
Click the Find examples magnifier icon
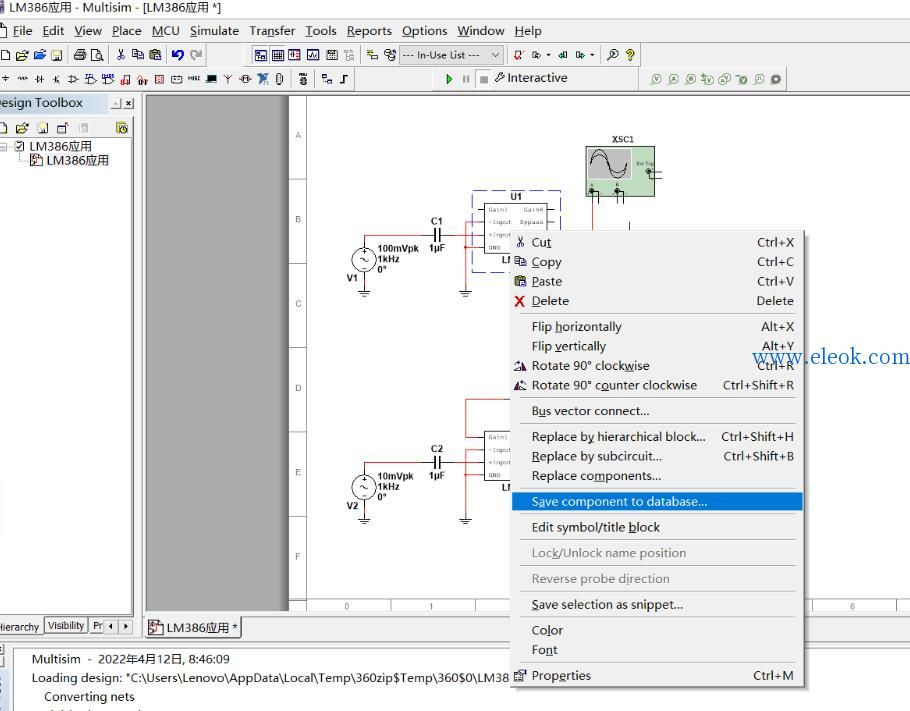pos(612,55)
